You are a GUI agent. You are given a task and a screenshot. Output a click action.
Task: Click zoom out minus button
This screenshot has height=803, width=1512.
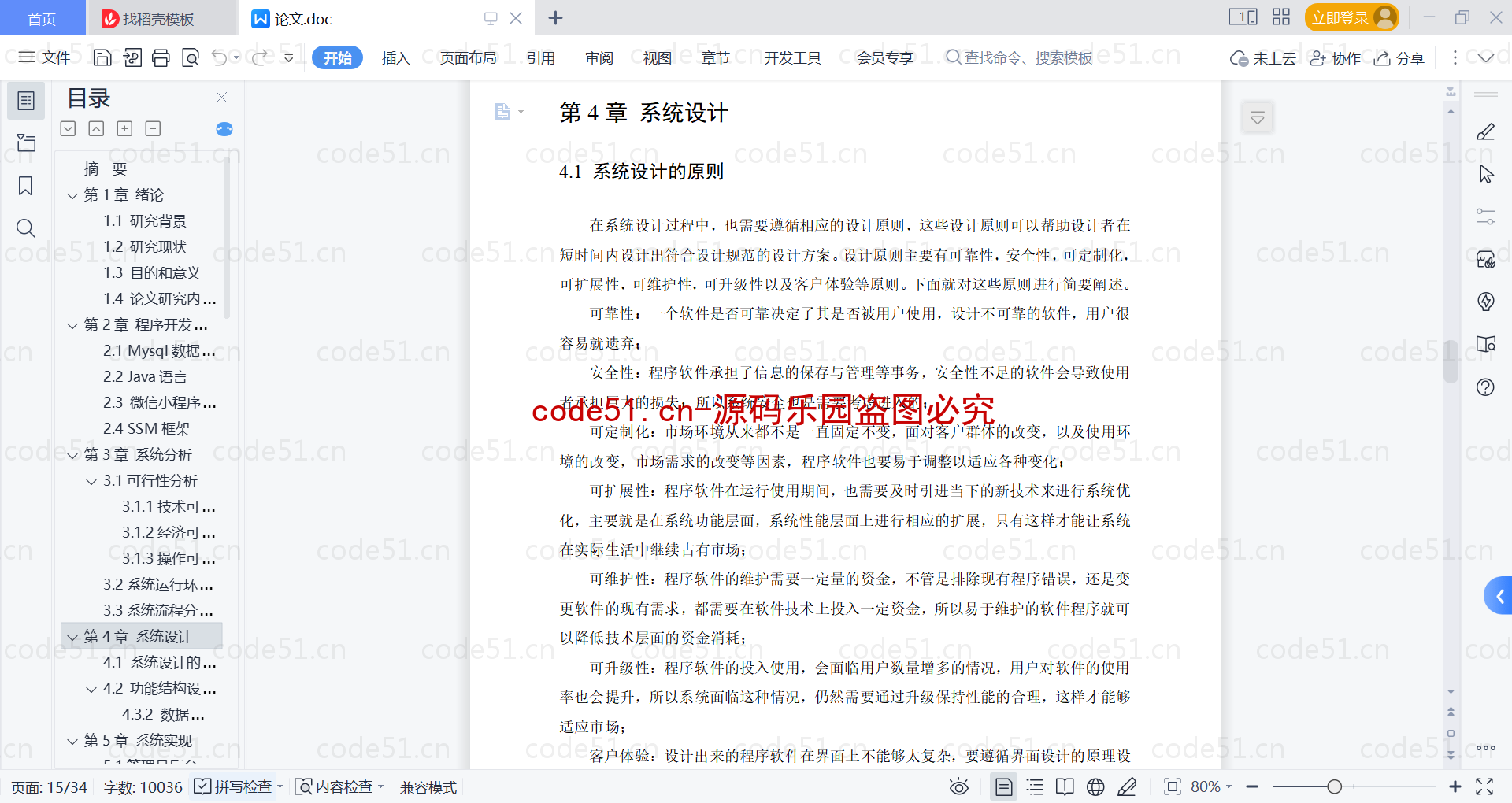(x=1252, y=786)
